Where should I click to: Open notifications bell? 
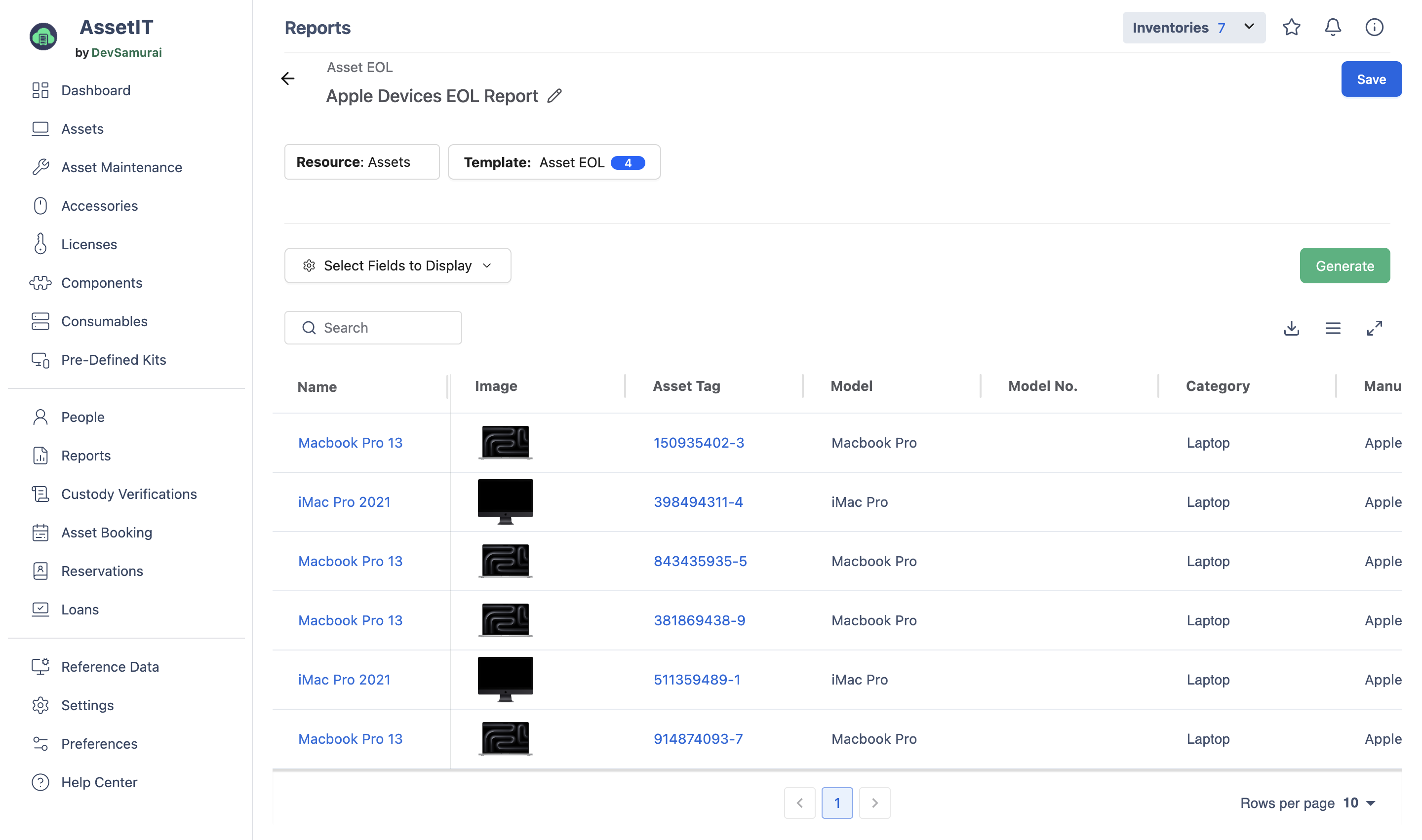tap(1333, 27)
